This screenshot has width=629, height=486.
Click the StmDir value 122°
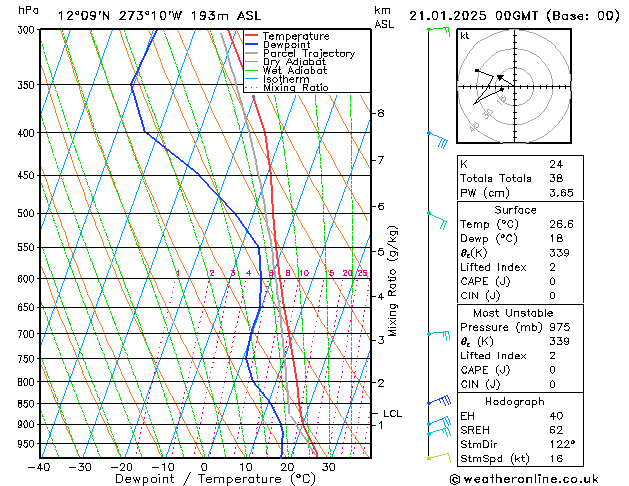[x=562, y=444]
